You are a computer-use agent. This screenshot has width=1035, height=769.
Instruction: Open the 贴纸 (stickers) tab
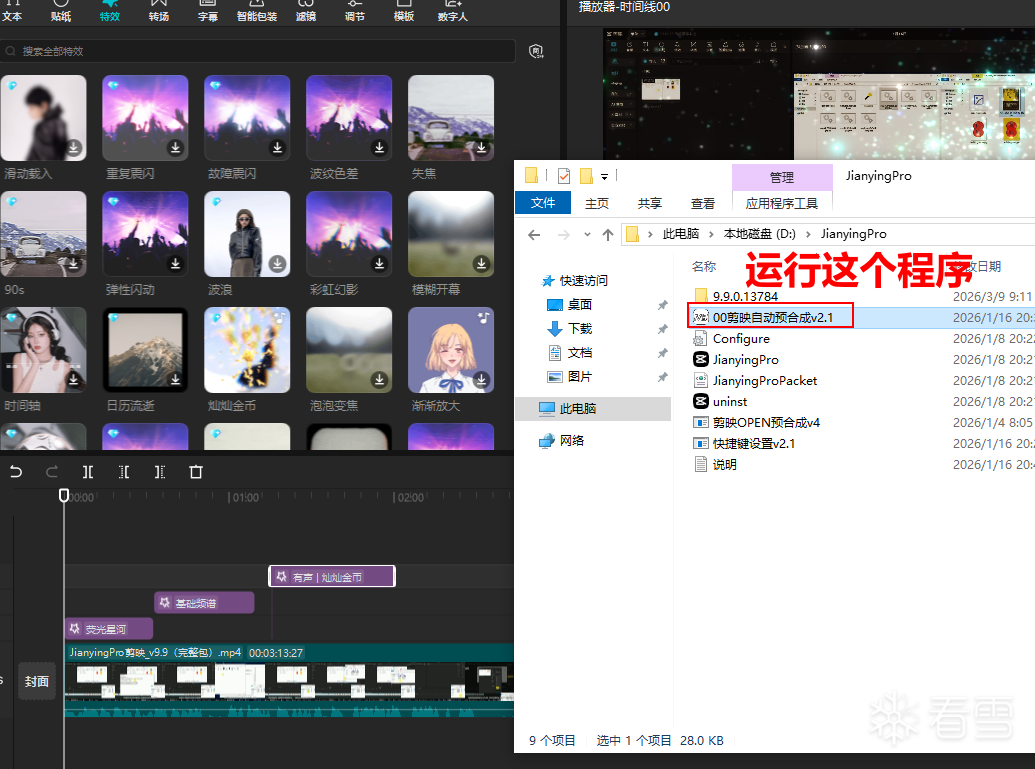tap(61, 11)
